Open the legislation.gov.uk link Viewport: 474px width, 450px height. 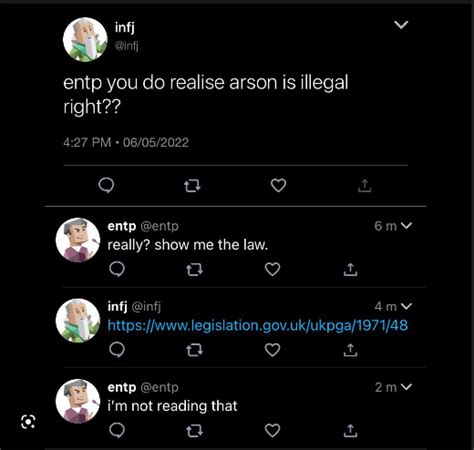tap(258, 325)
